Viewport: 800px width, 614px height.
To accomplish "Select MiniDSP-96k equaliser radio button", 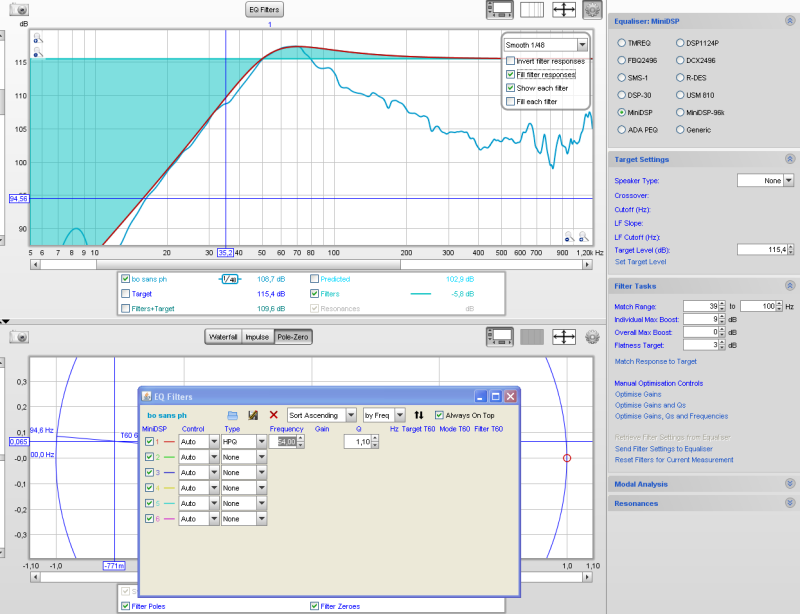I will coord(680,112).
